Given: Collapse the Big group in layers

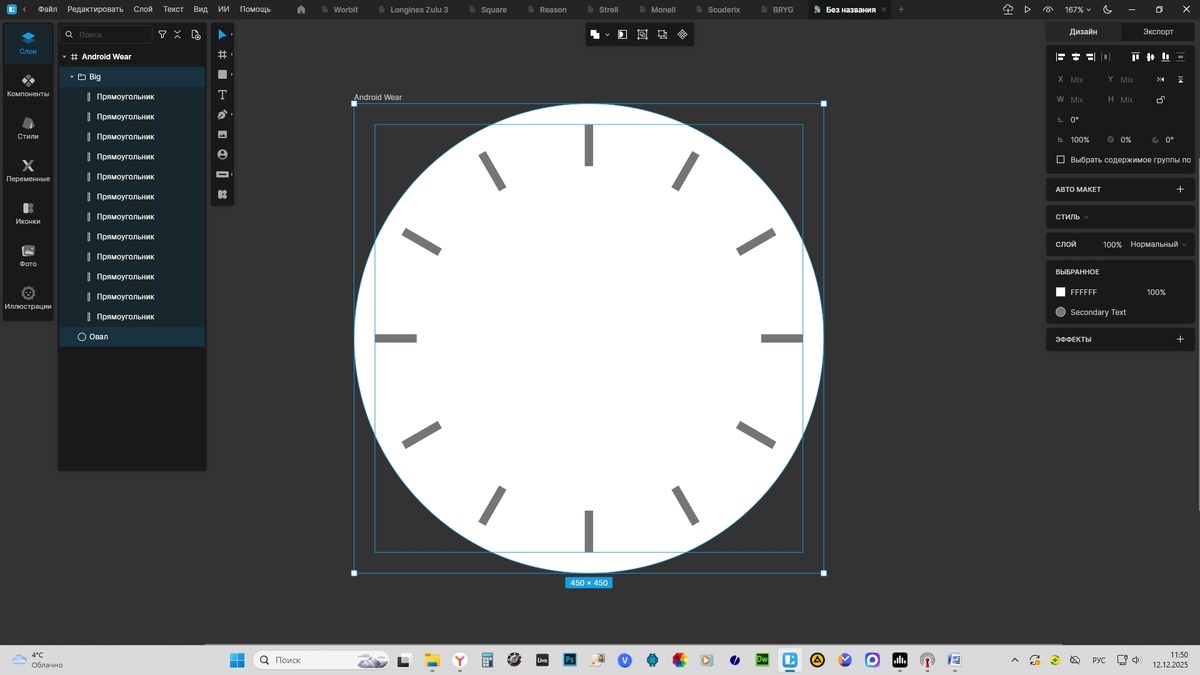Looking at the screenshot, I should [71, 77].
